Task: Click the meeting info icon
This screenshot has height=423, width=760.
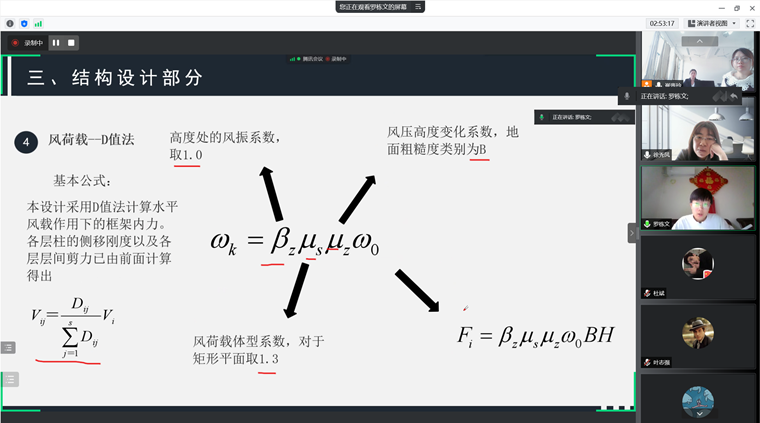Action: 9,22
